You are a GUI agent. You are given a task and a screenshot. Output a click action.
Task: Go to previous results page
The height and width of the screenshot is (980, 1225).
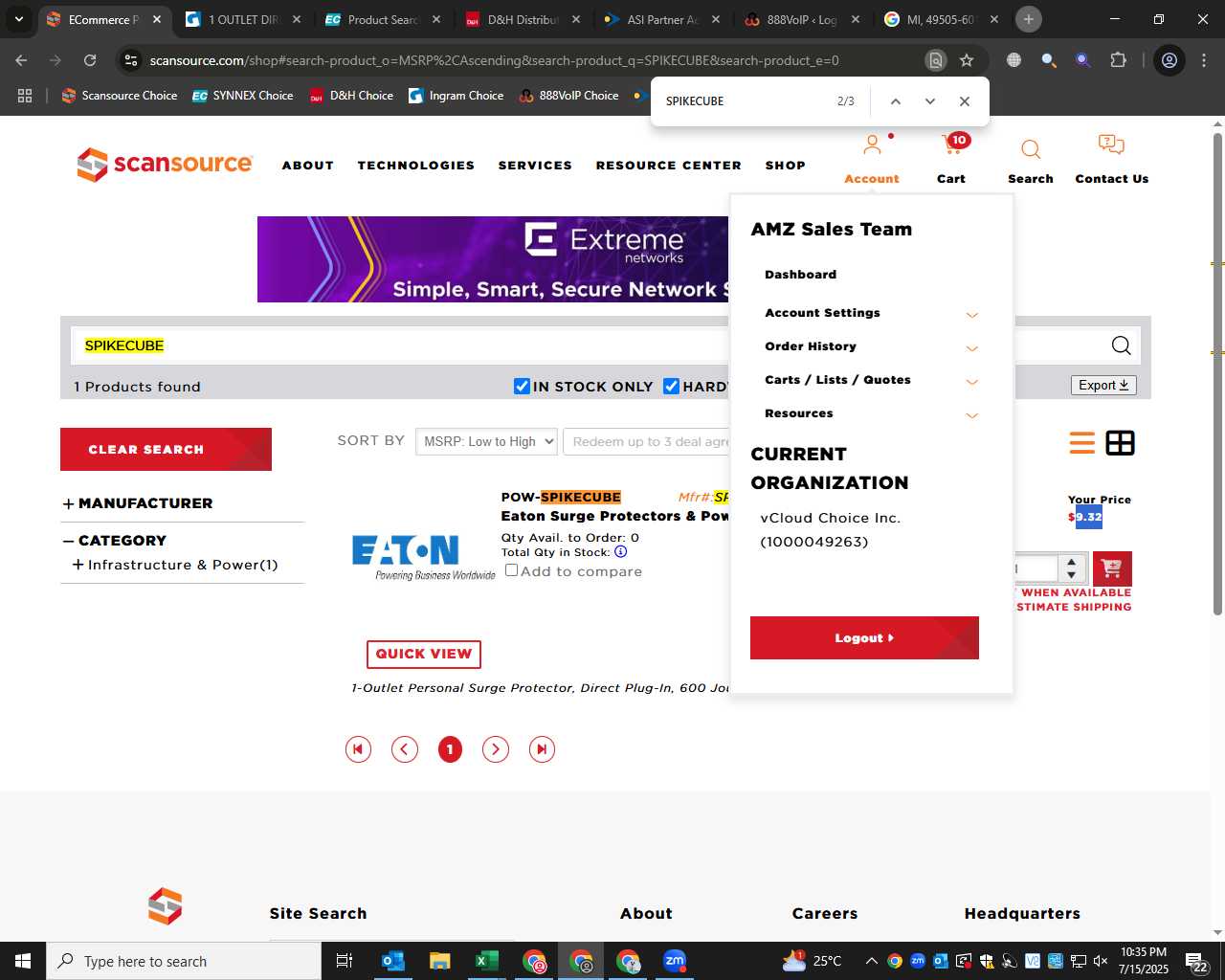(x=405, y=749)
